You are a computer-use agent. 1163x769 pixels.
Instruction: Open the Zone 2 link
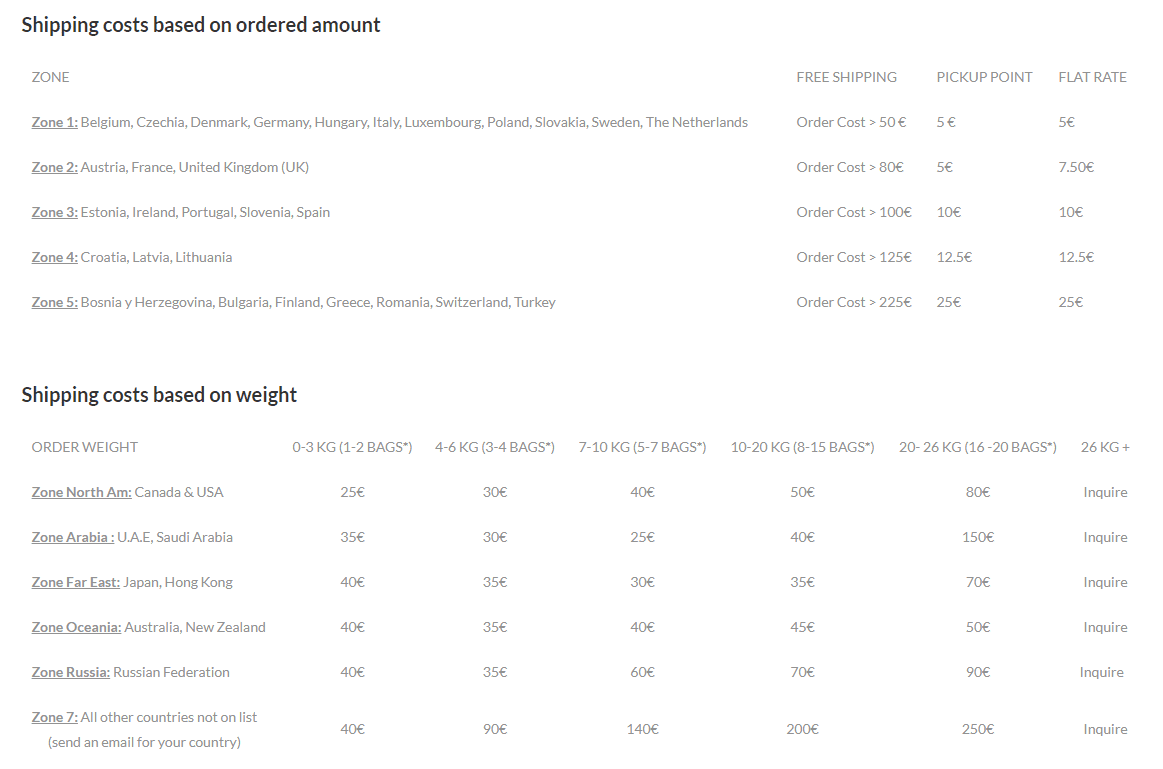tap(54, 168)
